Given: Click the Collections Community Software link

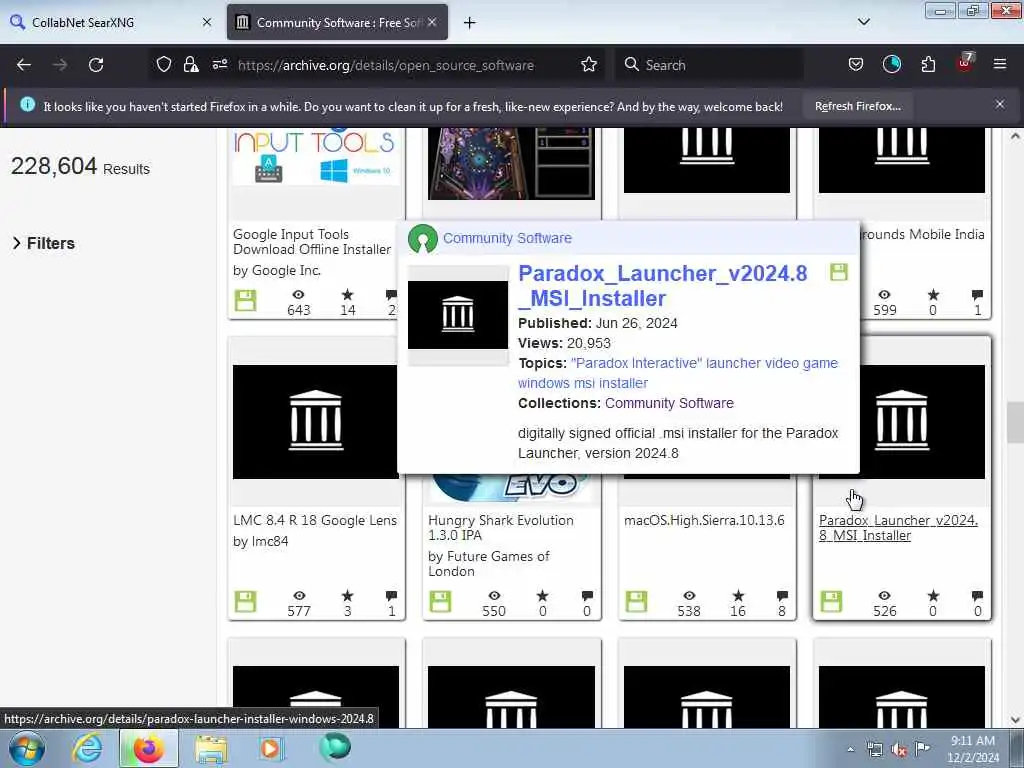Looking at the screenshot, I should coord(669,403).
